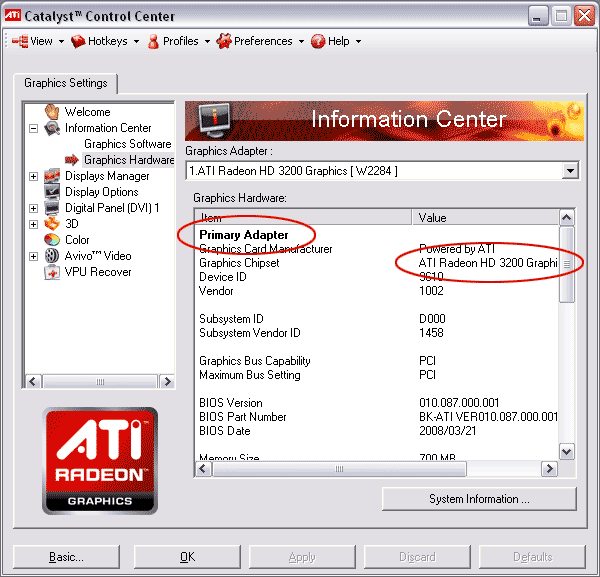Screen dimensions: 600x577
Task: Expand the Displays Manager node
Action: [34, 176]
